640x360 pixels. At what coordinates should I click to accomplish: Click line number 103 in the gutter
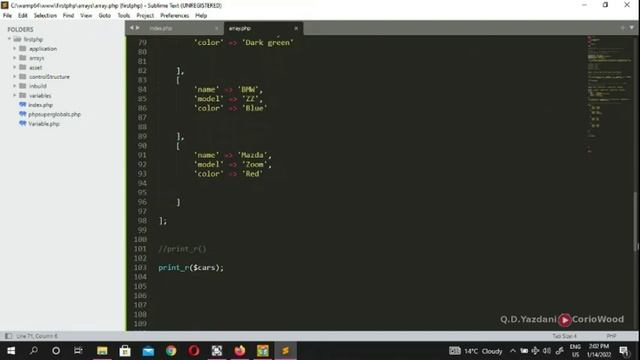point(140,268)
